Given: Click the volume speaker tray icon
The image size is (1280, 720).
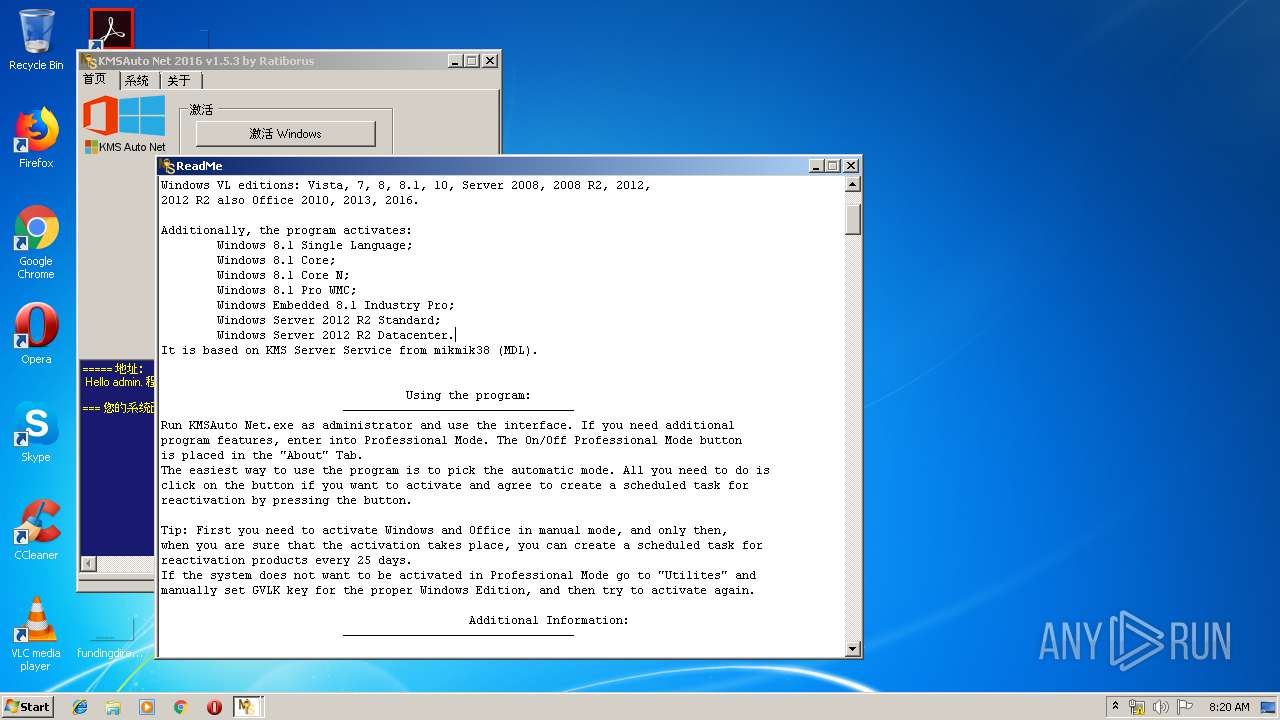Looking at the screenshot, I should (1161, 707).
